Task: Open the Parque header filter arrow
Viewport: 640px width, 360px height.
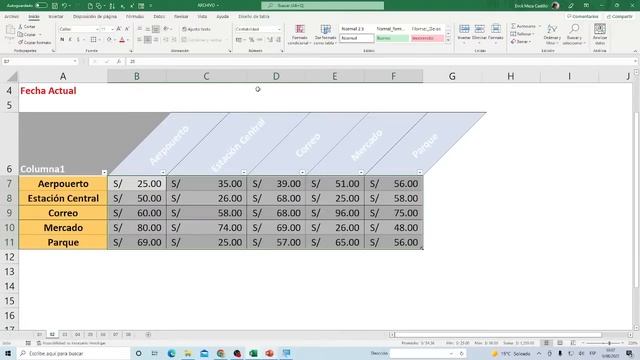Action: tap(420, 172)
